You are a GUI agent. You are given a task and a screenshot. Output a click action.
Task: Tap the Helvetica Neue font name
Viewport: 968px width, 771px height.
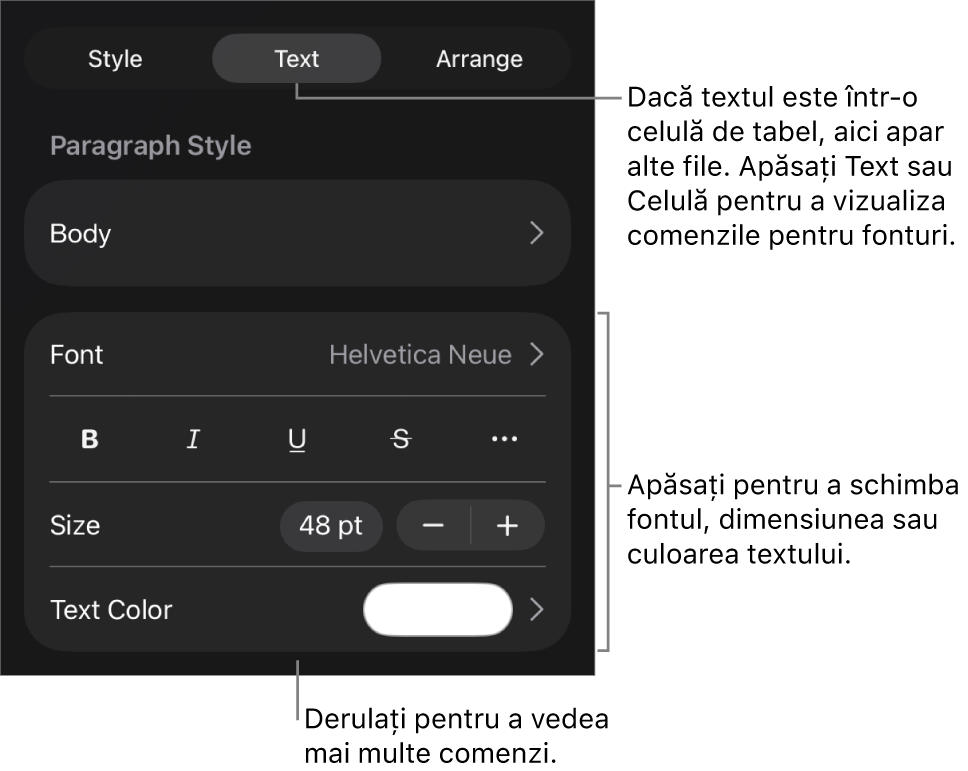pos(420,354)
